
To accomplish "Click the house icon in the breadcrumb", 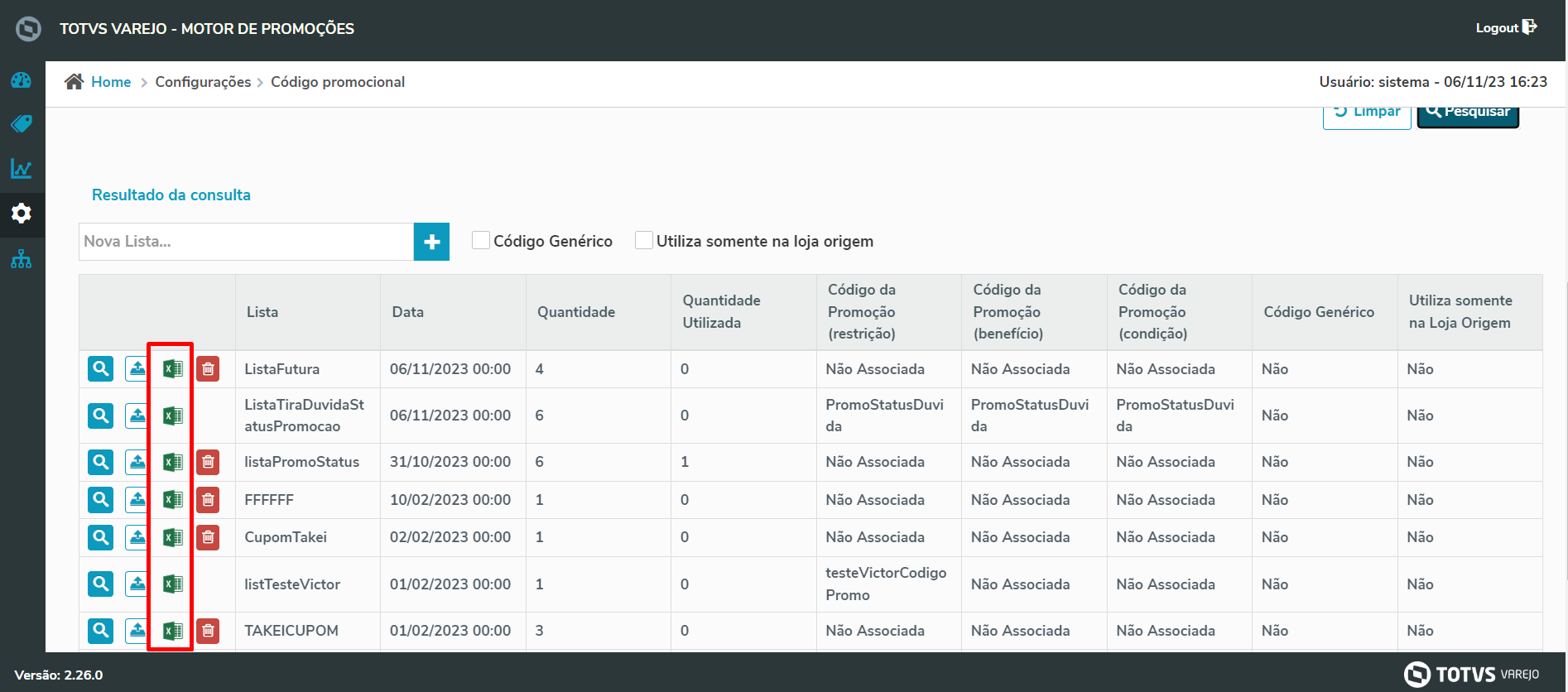I will [75, 81].
